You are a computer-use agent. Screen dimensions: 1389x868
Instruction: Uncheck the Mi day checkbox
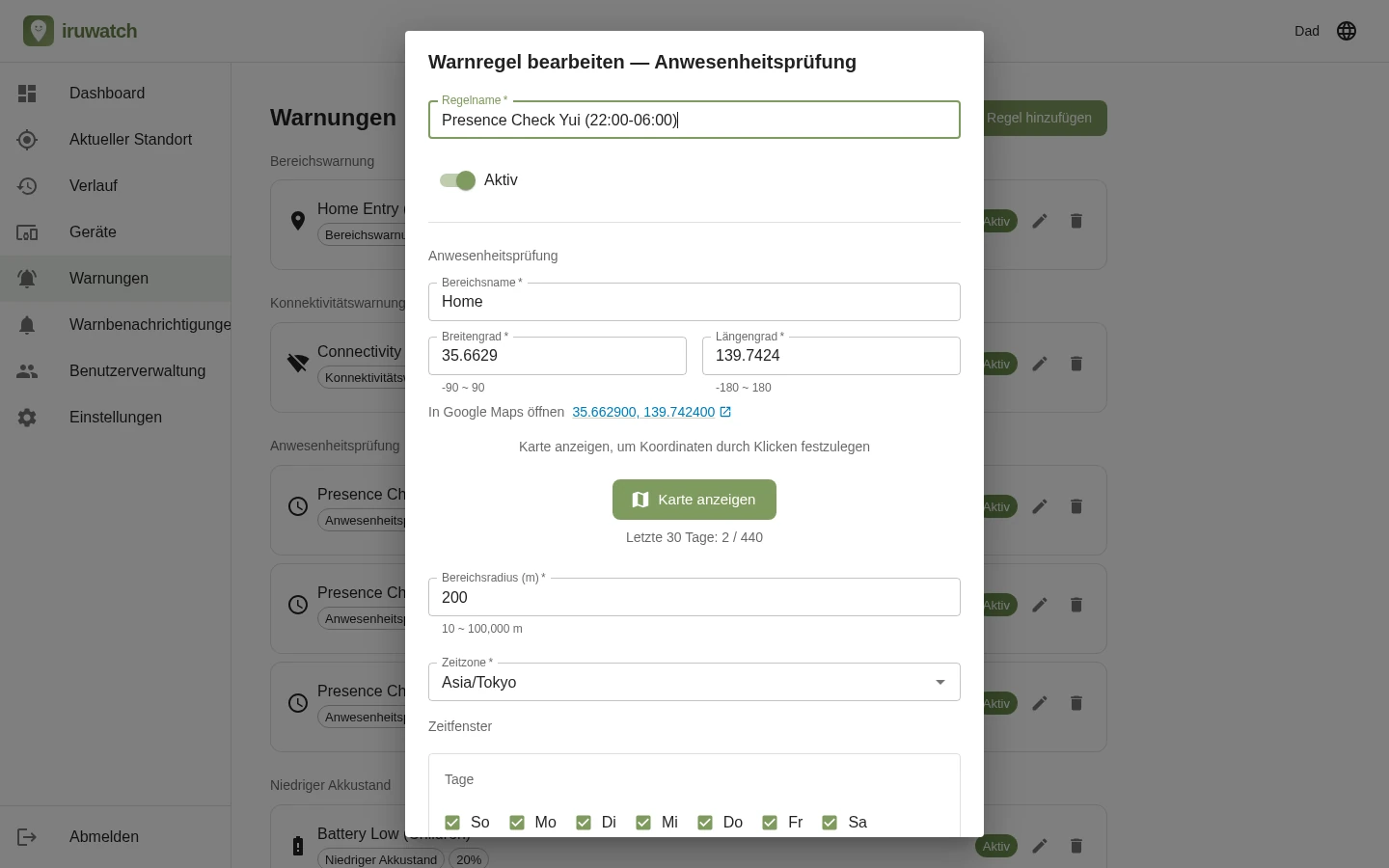pyautogui.click(x=643, y=823)
